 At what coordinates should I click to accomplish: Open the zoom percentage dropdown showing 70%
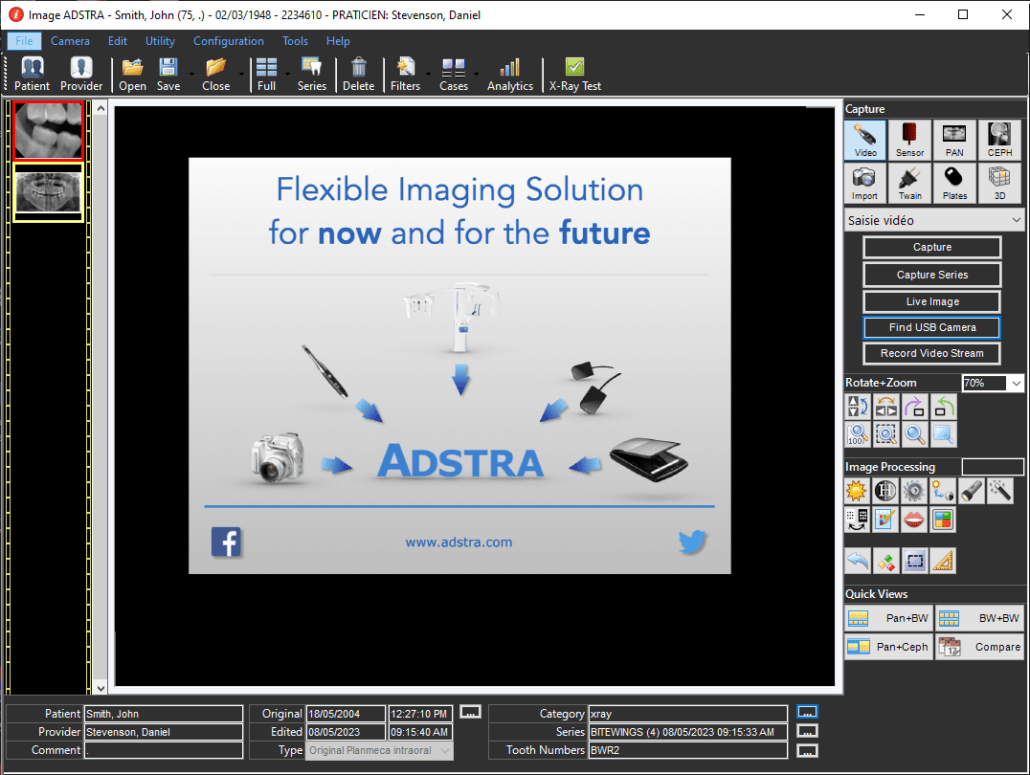click(x=1018, y=382)
